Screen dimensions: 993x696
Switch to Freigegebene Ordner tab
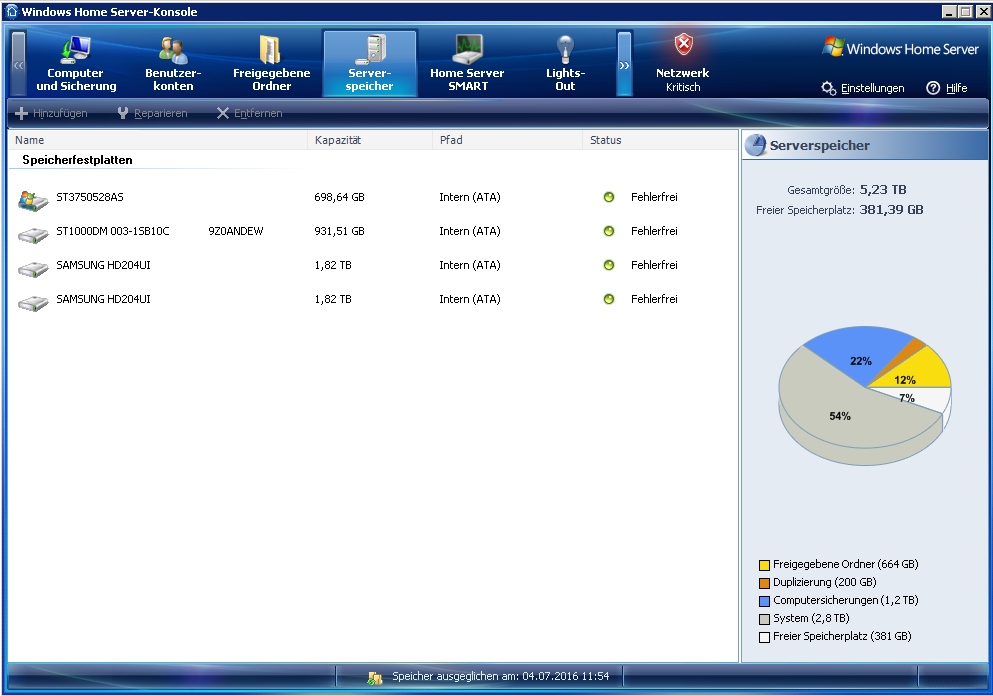point(271,63)
